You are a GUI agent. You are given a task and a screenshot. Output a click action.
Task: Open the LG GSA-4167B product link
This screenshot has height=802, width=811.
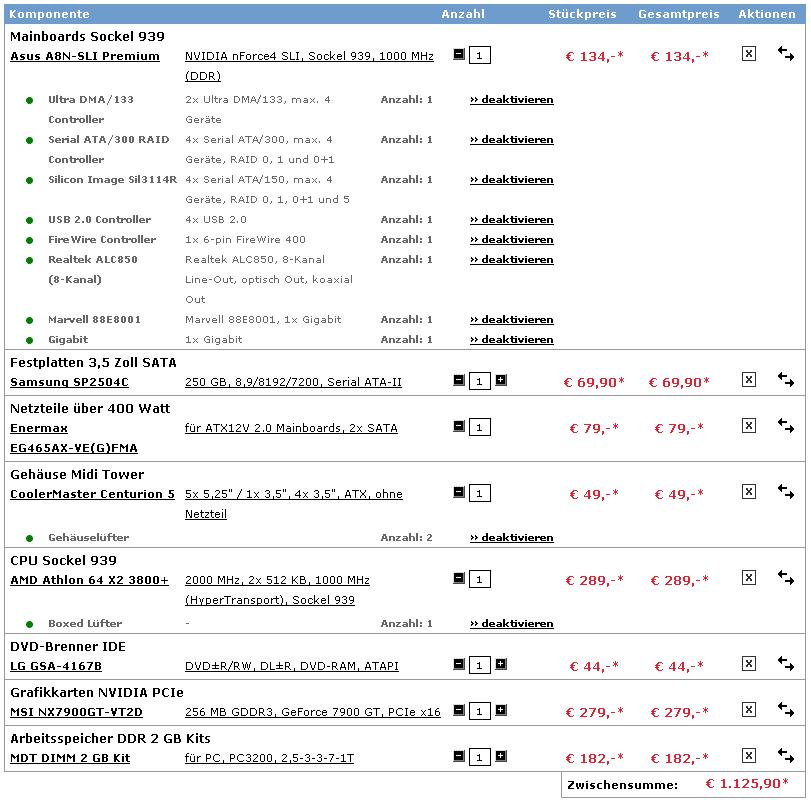click(x=56, y=666)
